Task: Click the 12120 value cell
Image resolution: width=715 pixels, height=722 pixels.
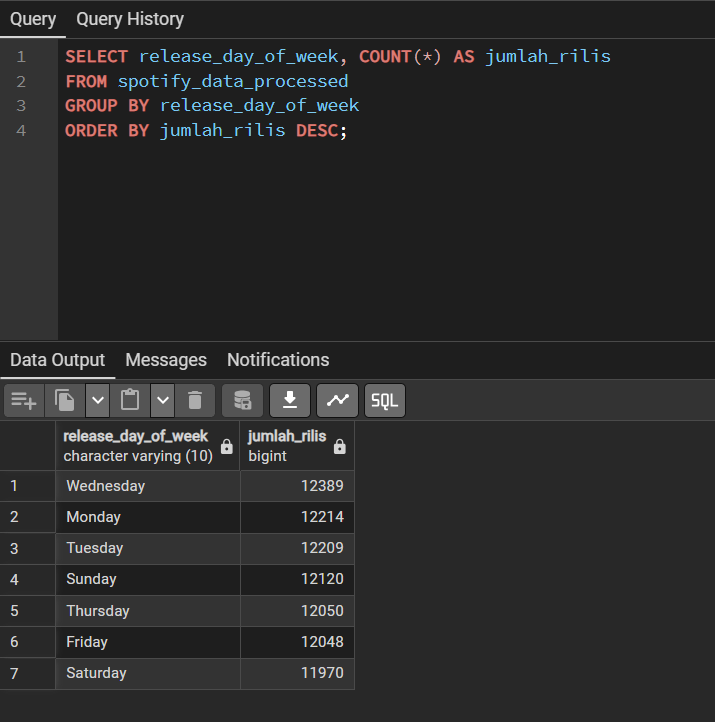Action: 297,579
